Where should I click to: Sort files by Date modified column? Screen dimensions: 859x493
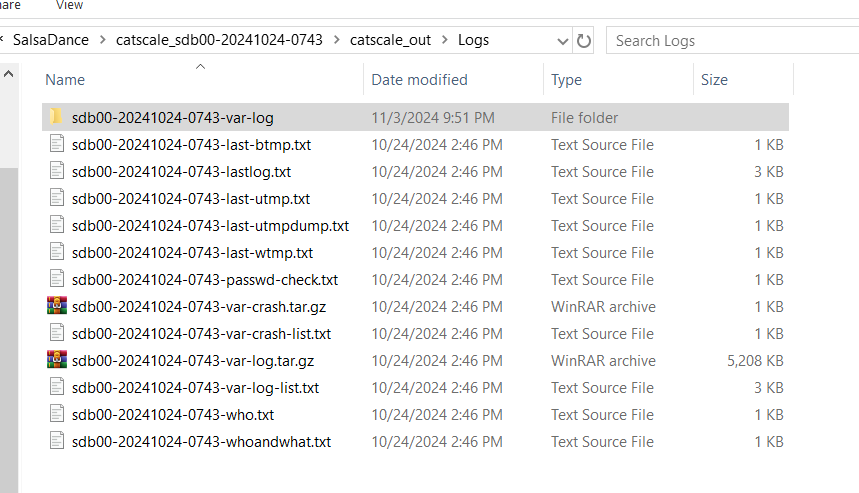coord(419,80)
